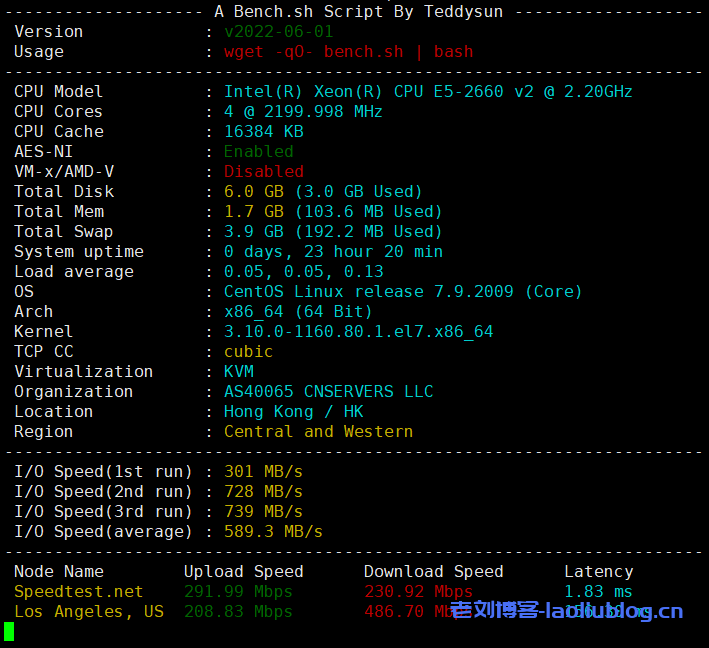Click the 'I/O Speed(average)' label
Screen dimensions: 709x648
point(104,531)
